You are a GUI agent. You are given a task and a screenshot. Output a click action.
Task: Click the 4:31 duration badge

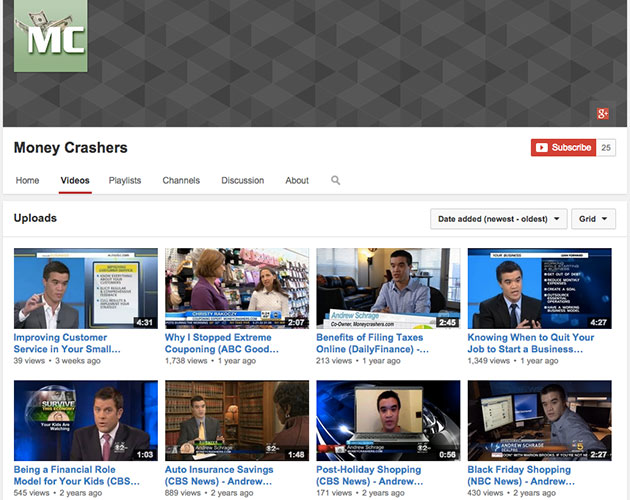pyautogui.click(x=144, y=322)
